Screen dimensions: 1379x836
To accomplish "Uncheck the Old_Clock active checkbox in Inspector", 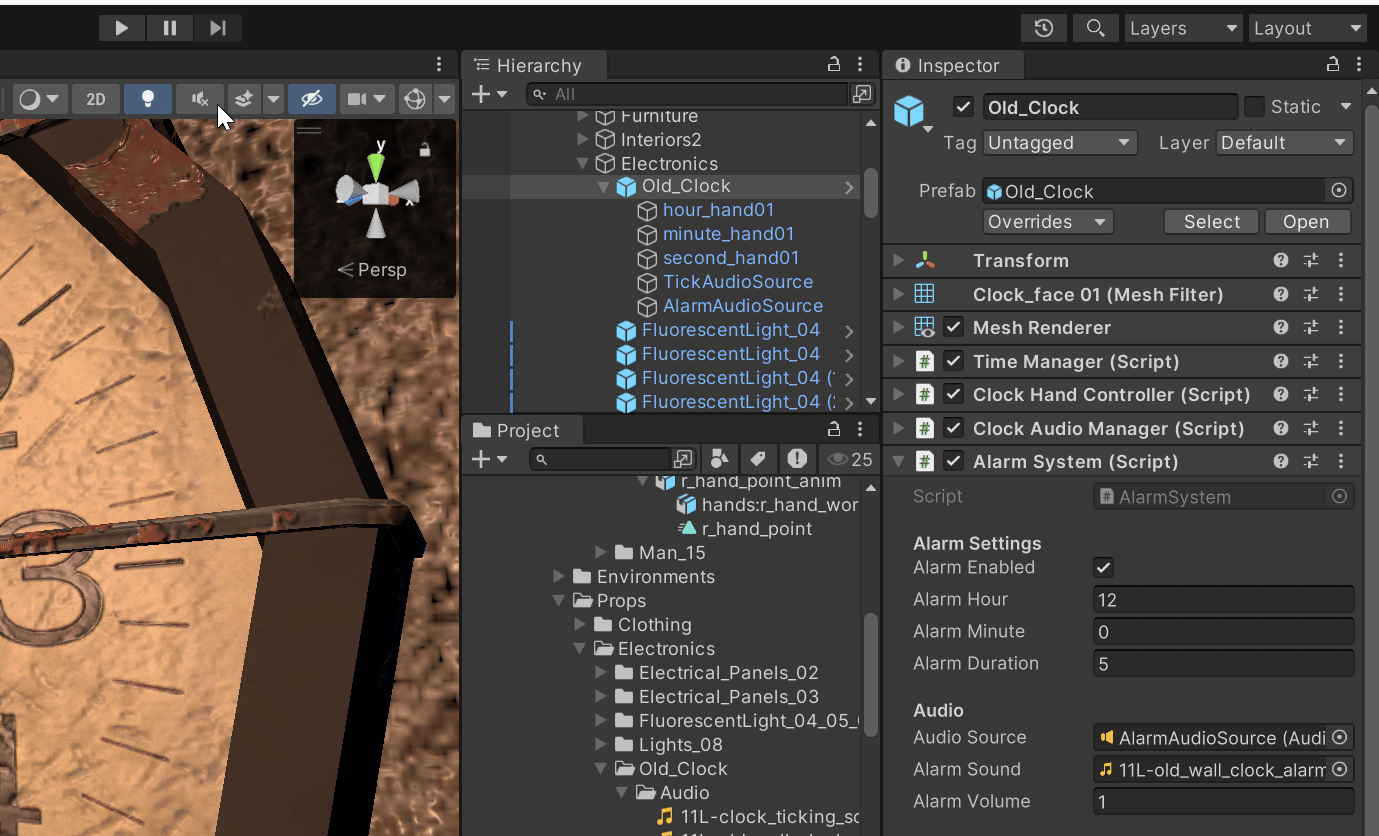I will (963, 107).
